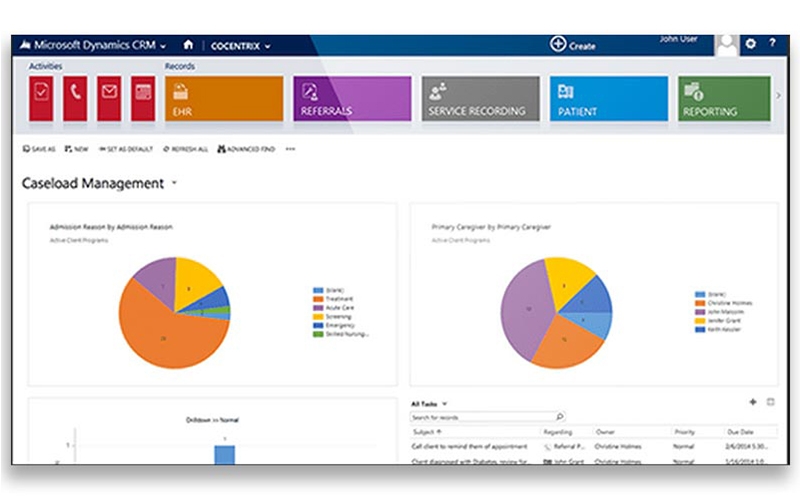This screenshot has width=800, height=500.
Task: Expand the Caseload Management dashboard selector
Action: (174, 183)
